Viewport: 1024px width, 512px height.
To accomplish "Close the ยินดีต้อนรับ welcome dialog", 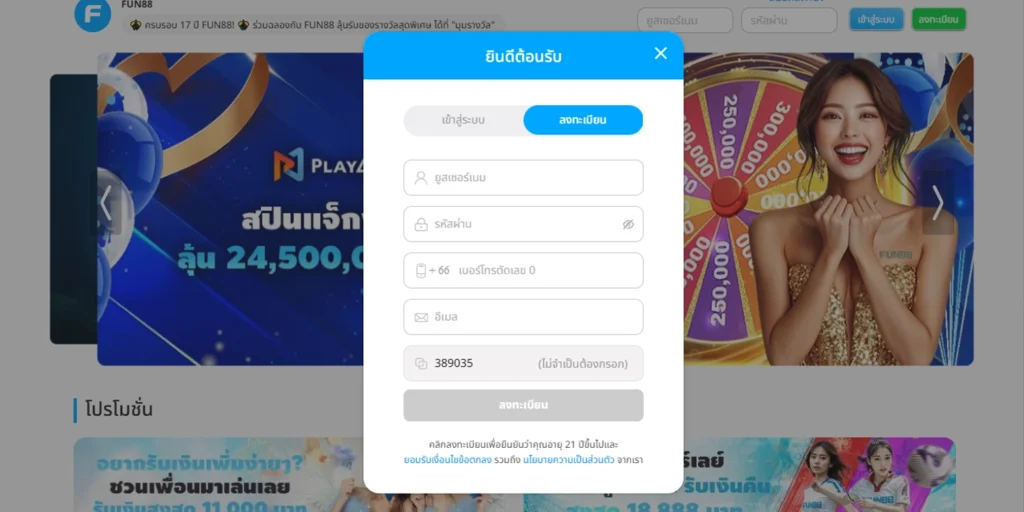I will (660, 54).
